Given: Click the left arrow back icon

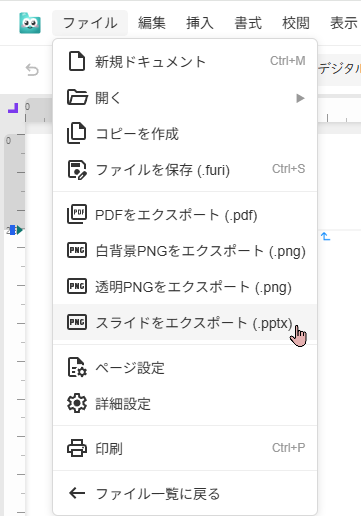Looking at the screenshot, I should [77, 493].
